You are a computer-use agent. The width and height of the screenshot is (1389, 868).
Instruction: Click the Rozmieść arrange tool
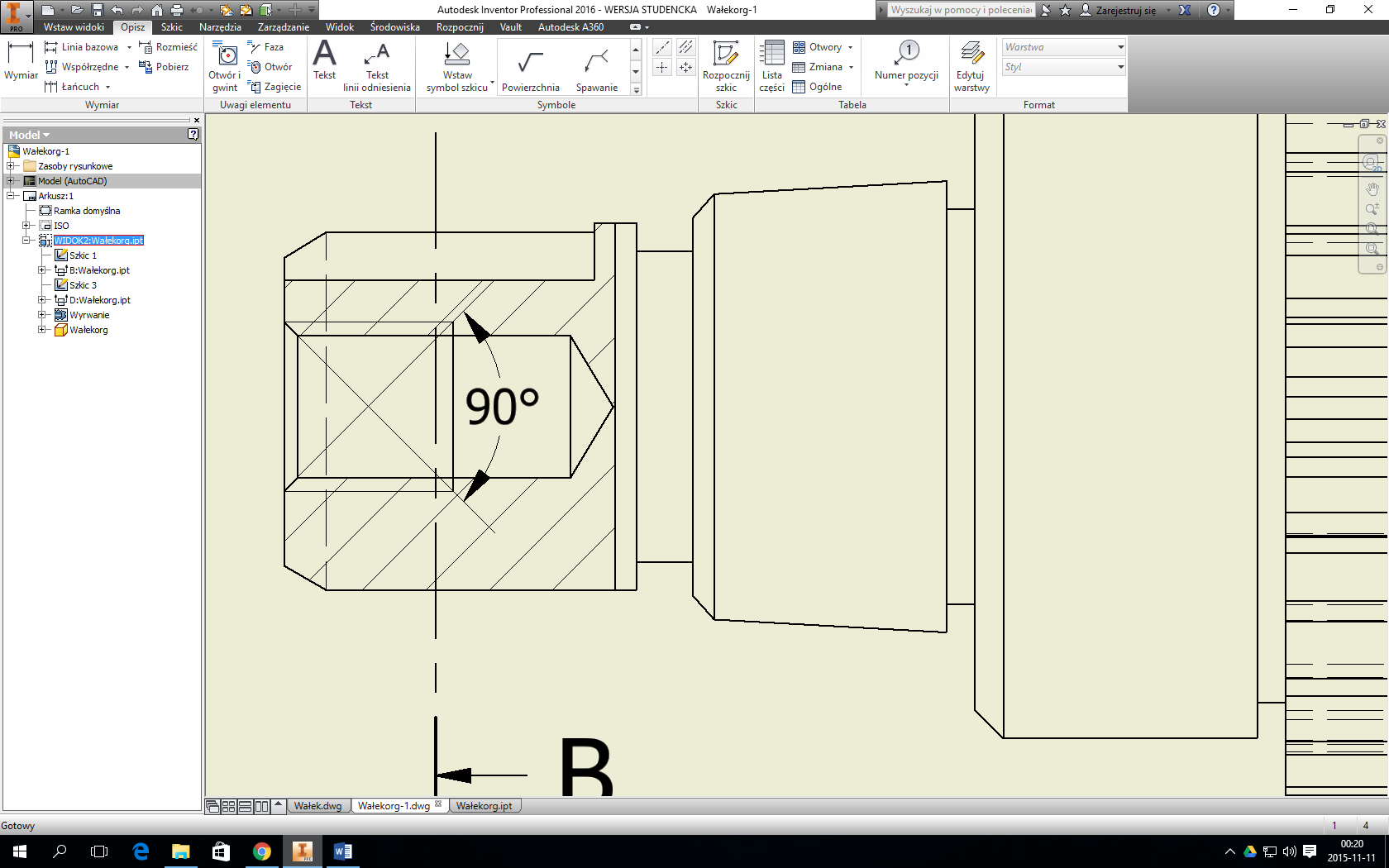pos(168,47)
